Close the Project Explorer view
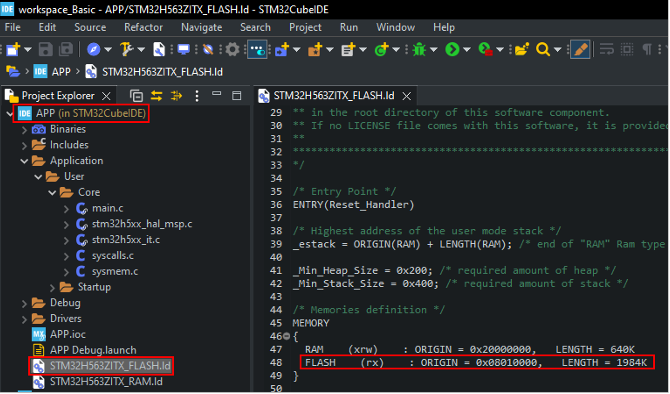This screenshot has height=394, width=670. click(x=106, y=96)
